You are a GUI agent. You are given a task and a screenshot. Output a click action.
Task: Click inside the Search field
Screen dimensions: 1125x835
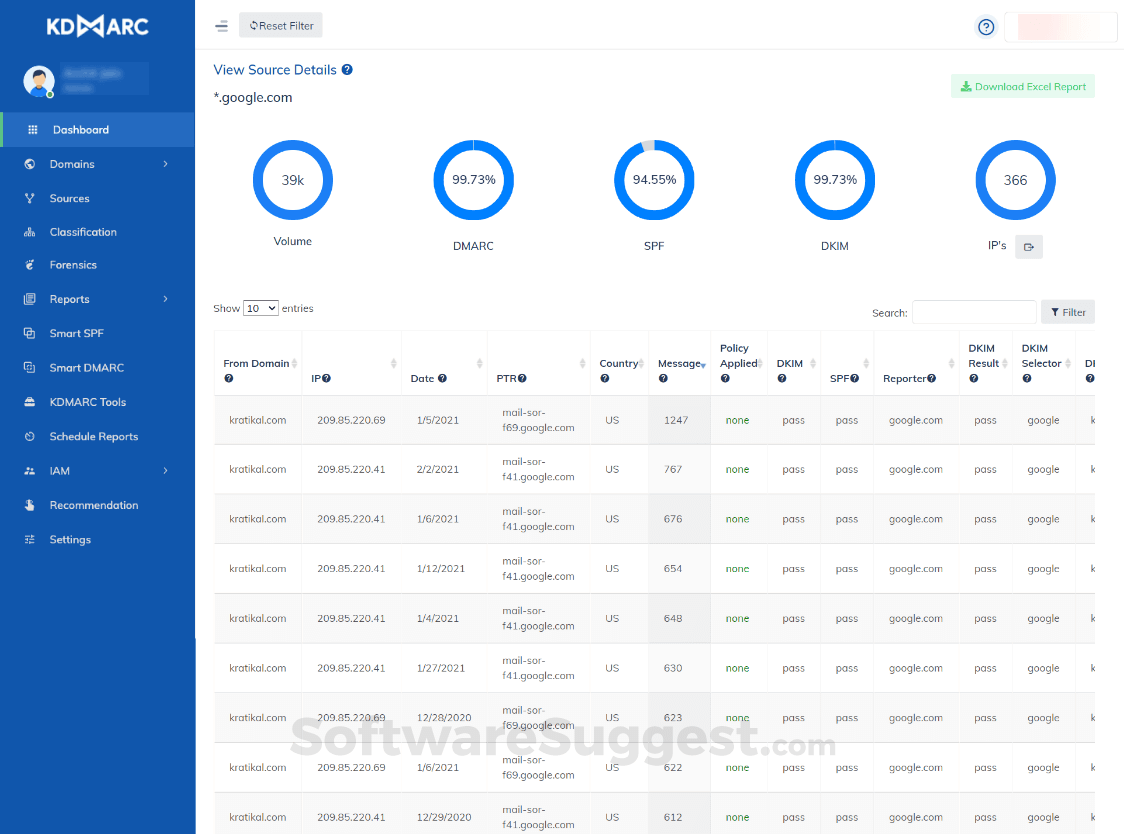pos(973,312)
